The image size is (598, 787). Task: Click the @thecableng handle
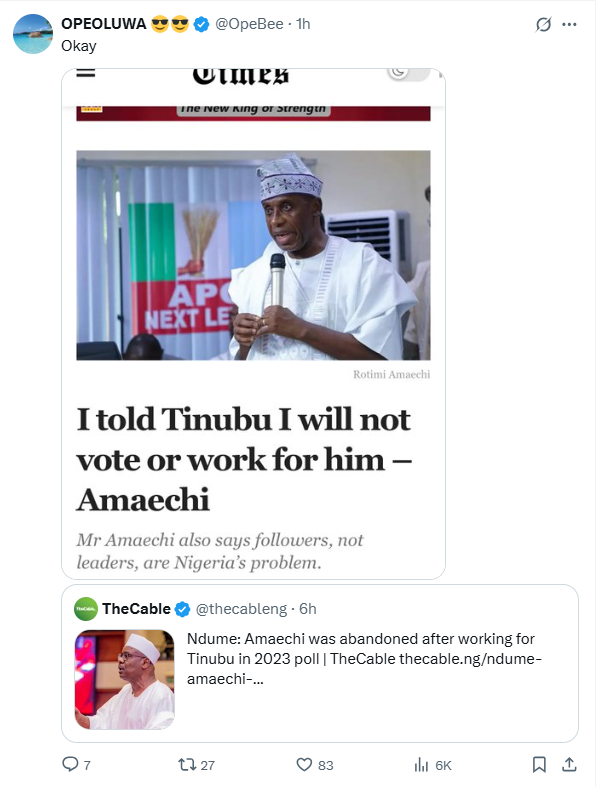tap(241, 609)
